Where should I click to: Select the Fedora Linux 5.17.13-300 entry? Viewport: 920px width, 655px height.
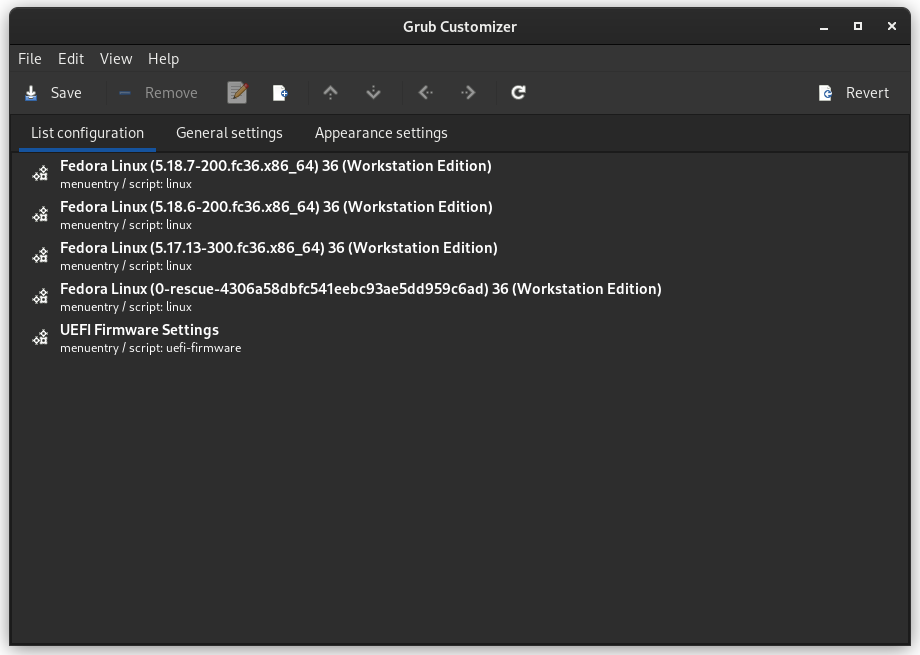278,255
